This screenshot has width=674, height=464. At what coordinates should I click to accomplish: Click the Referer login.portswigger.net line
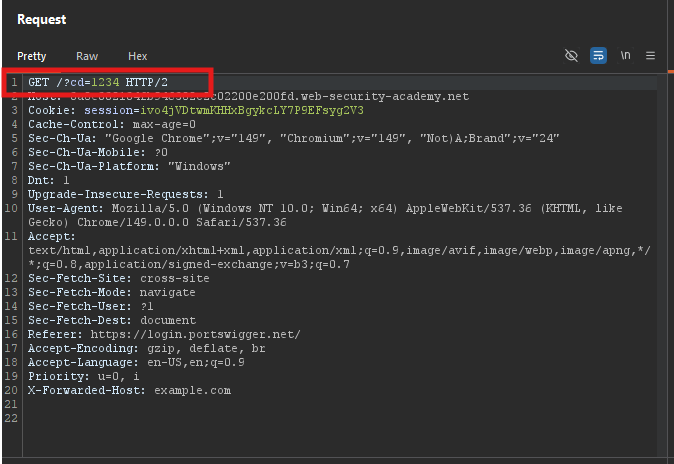pos(164,335)
